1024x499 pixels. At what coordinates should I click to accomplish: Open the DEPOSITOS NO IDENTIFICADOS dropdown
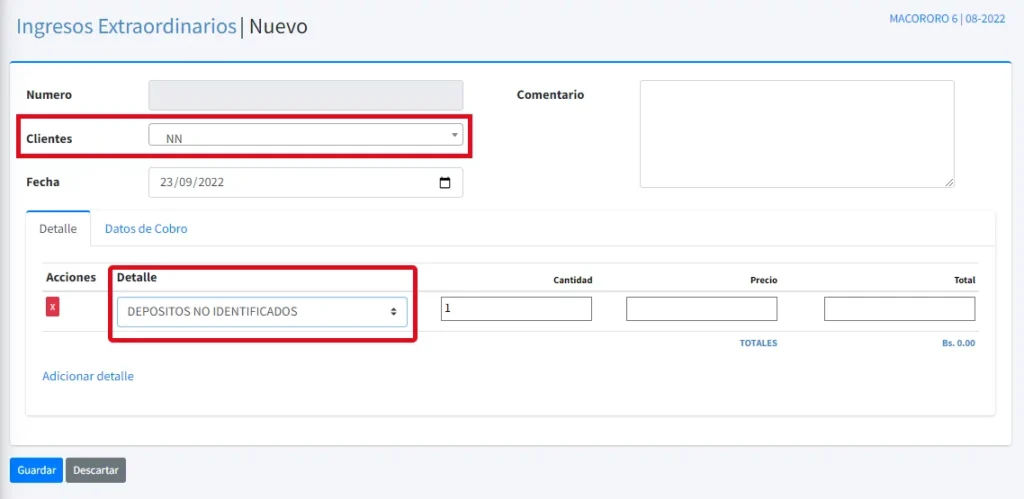(x=261, y=311)
